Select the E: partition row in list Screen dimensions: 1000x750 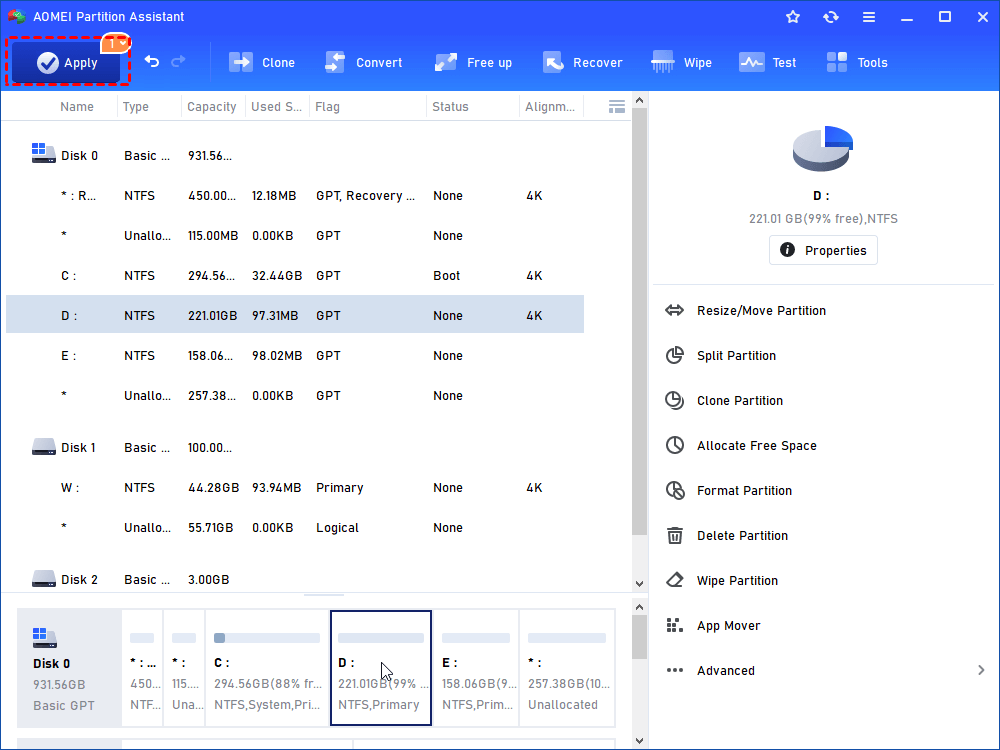295,355
